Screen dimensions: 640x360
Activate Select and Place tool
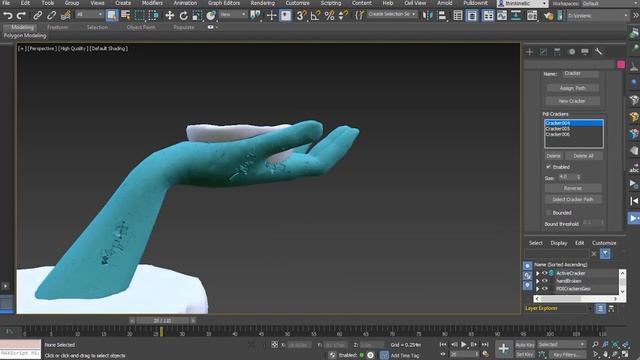211,16
